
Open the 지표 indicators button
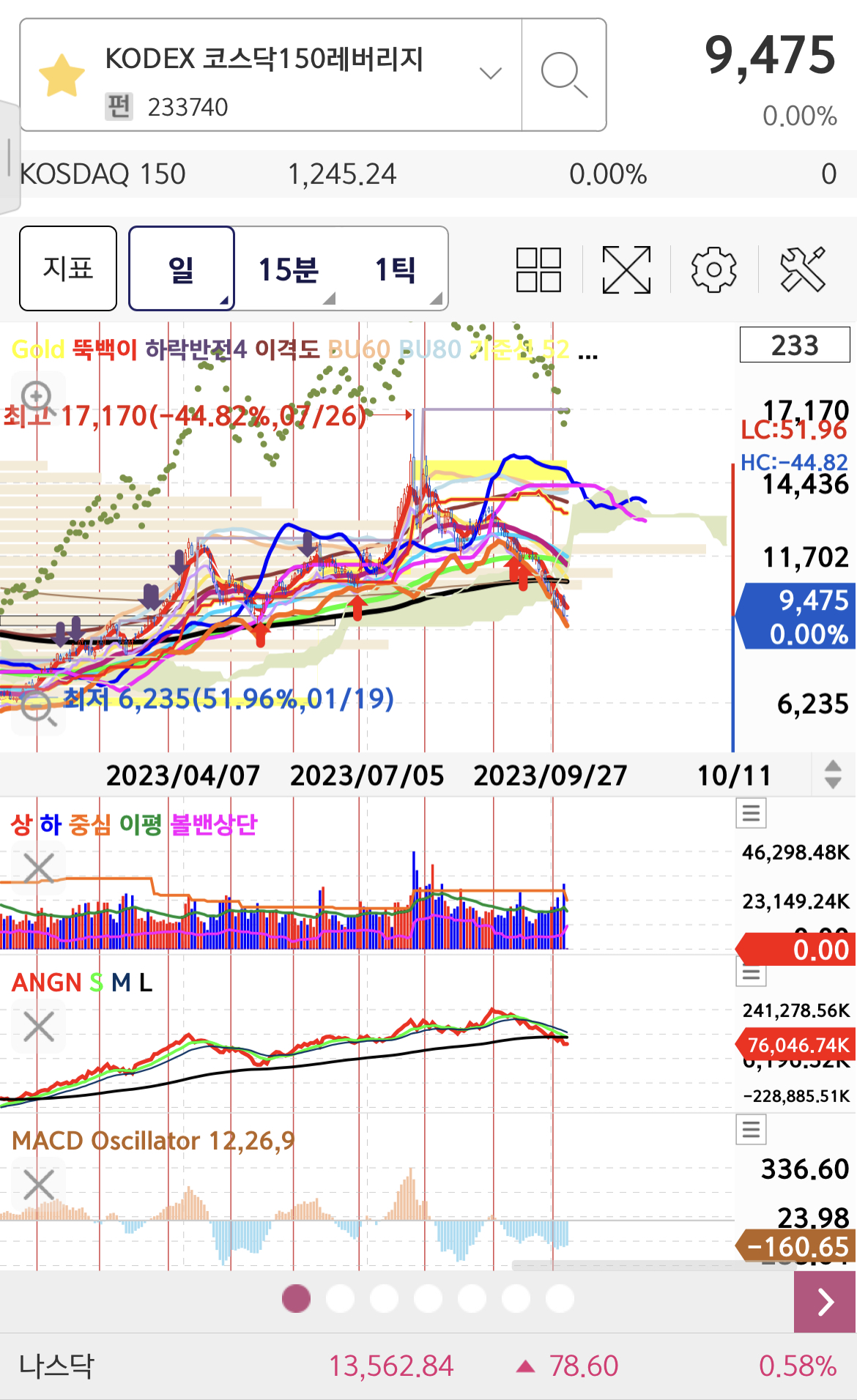pos(68,269)
